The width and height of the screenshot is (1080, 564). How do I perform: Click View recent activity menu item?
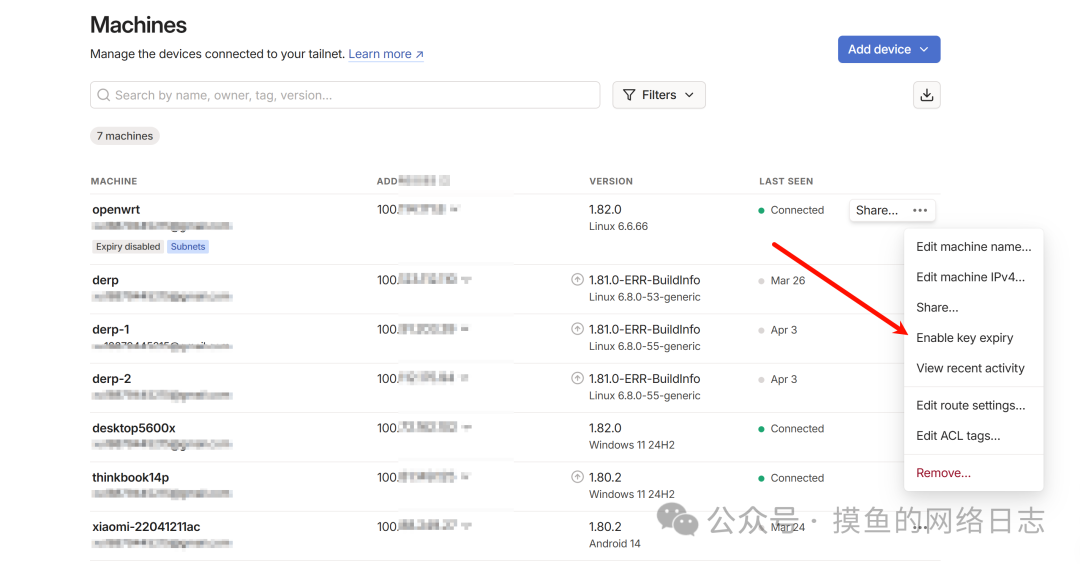point(970,368)
